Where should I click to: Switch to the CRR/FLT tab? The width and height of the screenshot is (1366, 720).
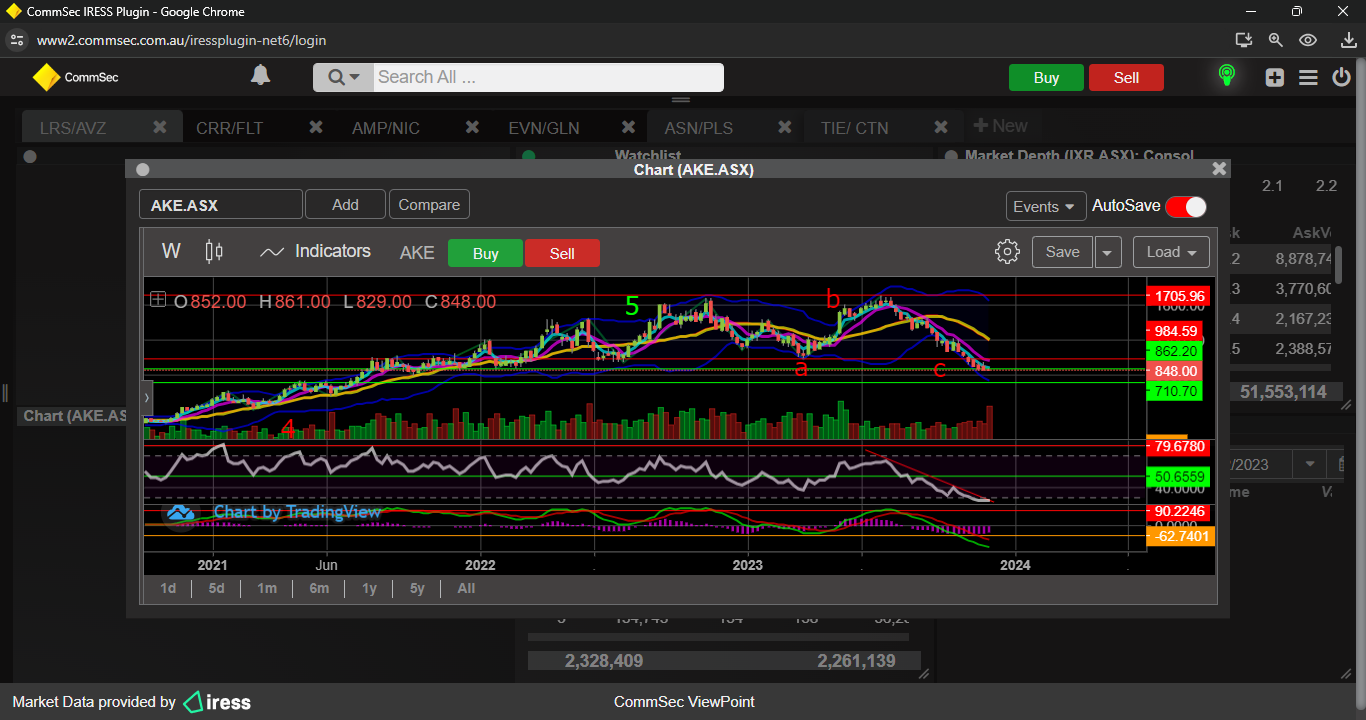[230, 128]
